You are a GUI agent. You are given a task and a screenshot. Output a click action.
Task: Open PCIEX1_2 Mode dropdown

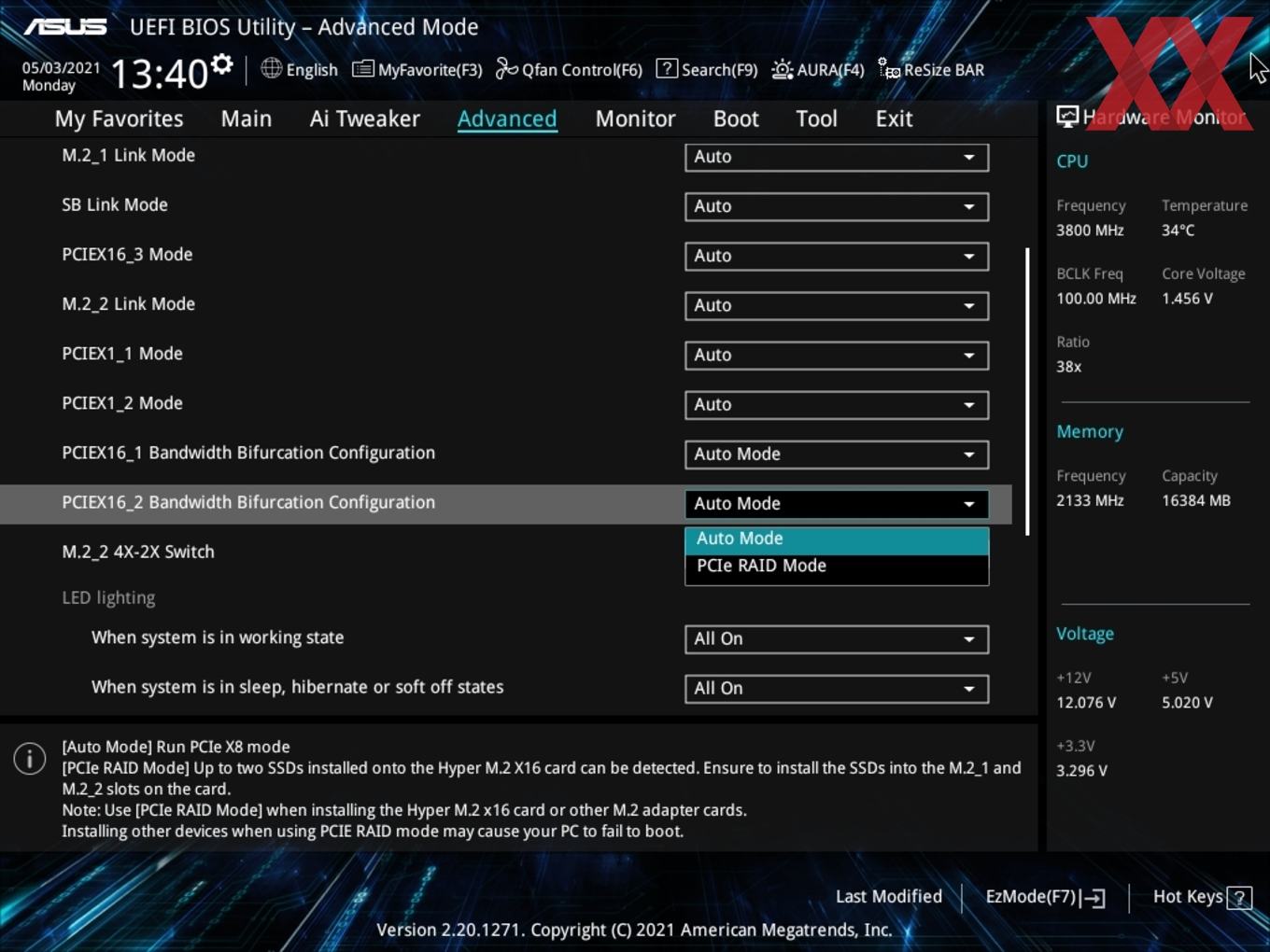click(x=837, y=404)
